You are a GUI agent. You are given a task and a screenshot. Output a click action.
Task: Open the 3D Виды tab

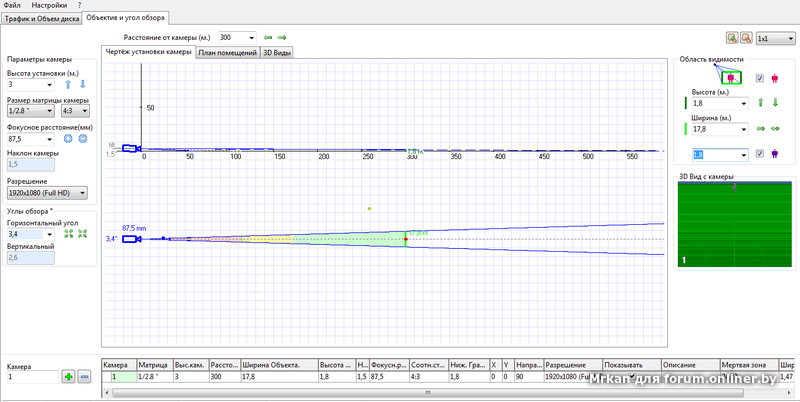[x=277, y=52]
